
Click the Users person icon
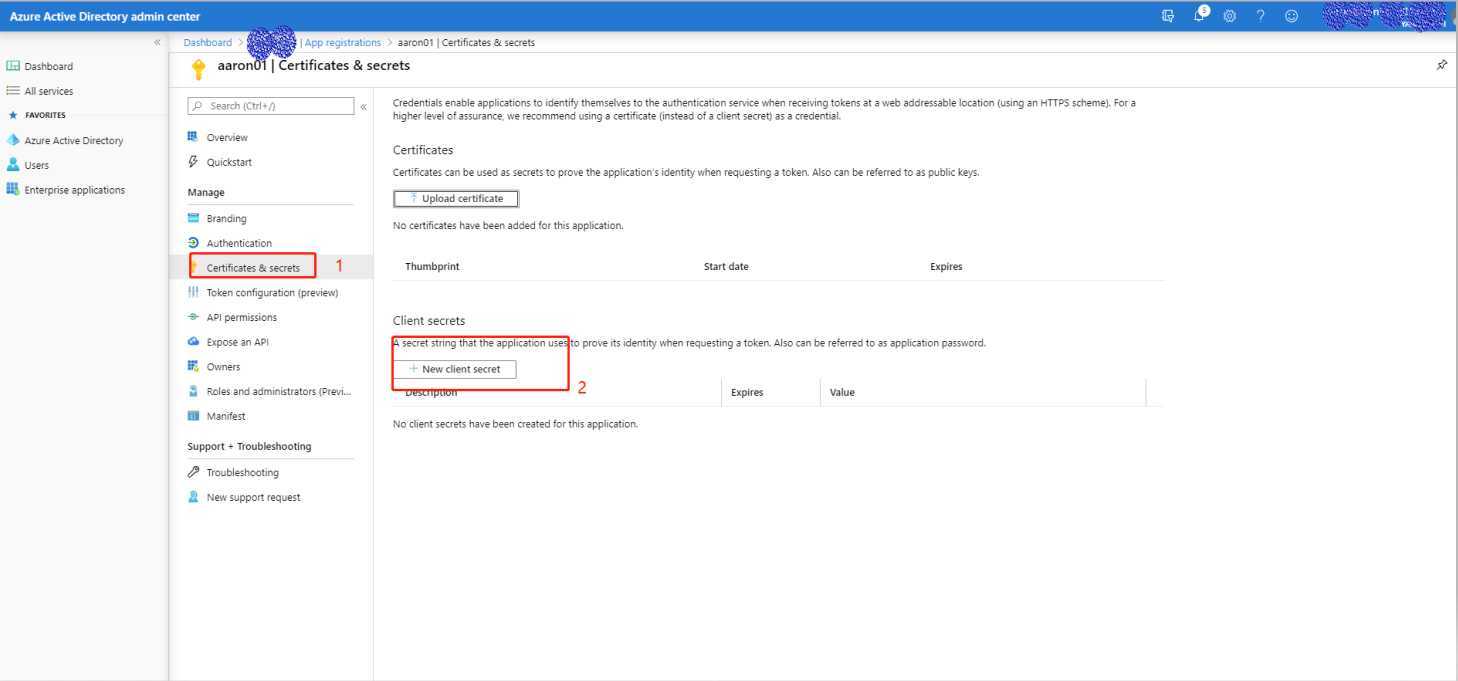point(13,165)
